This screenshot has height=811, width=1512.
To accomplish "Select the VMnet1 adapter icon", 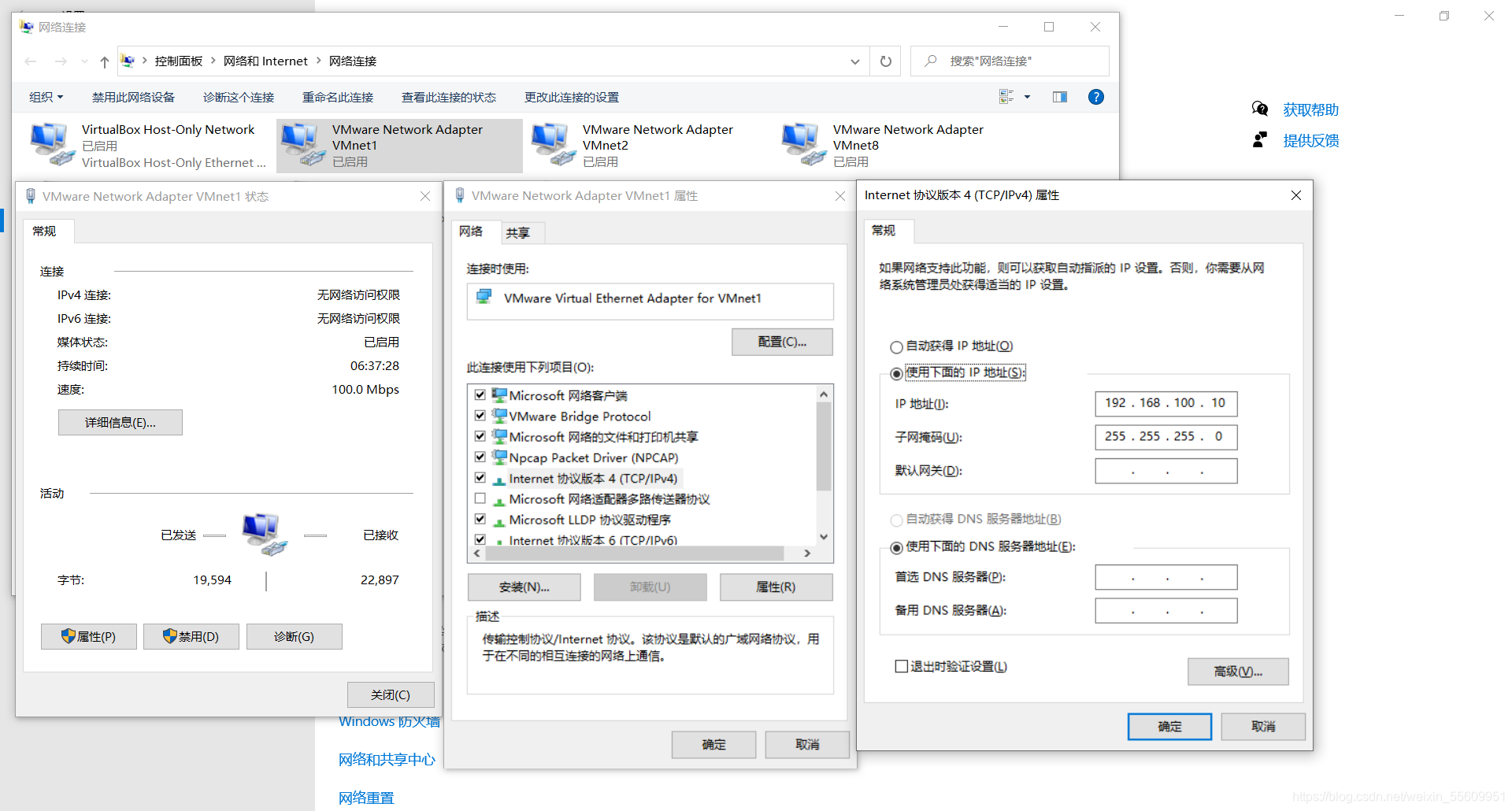I will (303, 144).
